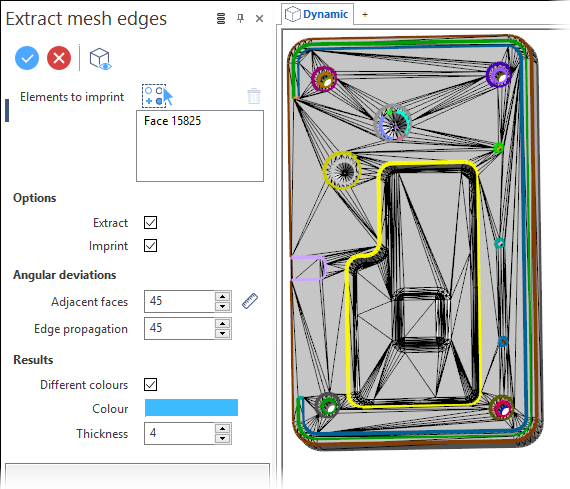Delete selected elements with trash icon
The image size is (570, 489).
pos(254,96)
